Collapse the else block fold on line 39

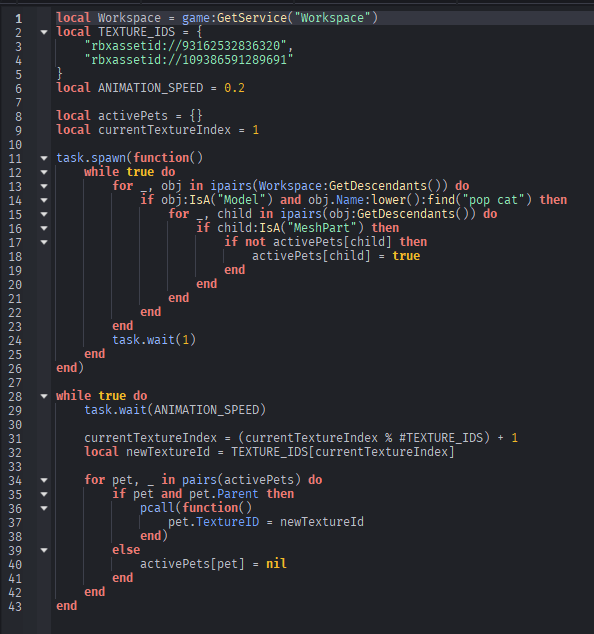click(44, 550)
